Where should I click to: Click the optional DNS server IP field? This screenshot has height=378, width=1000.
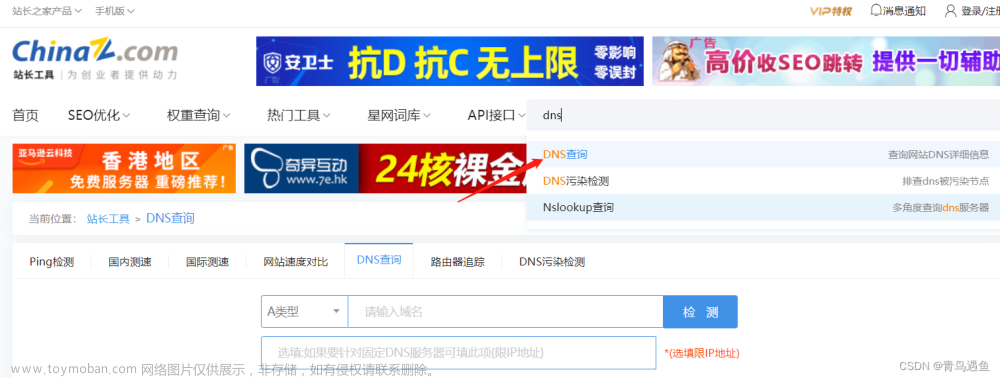459,353
